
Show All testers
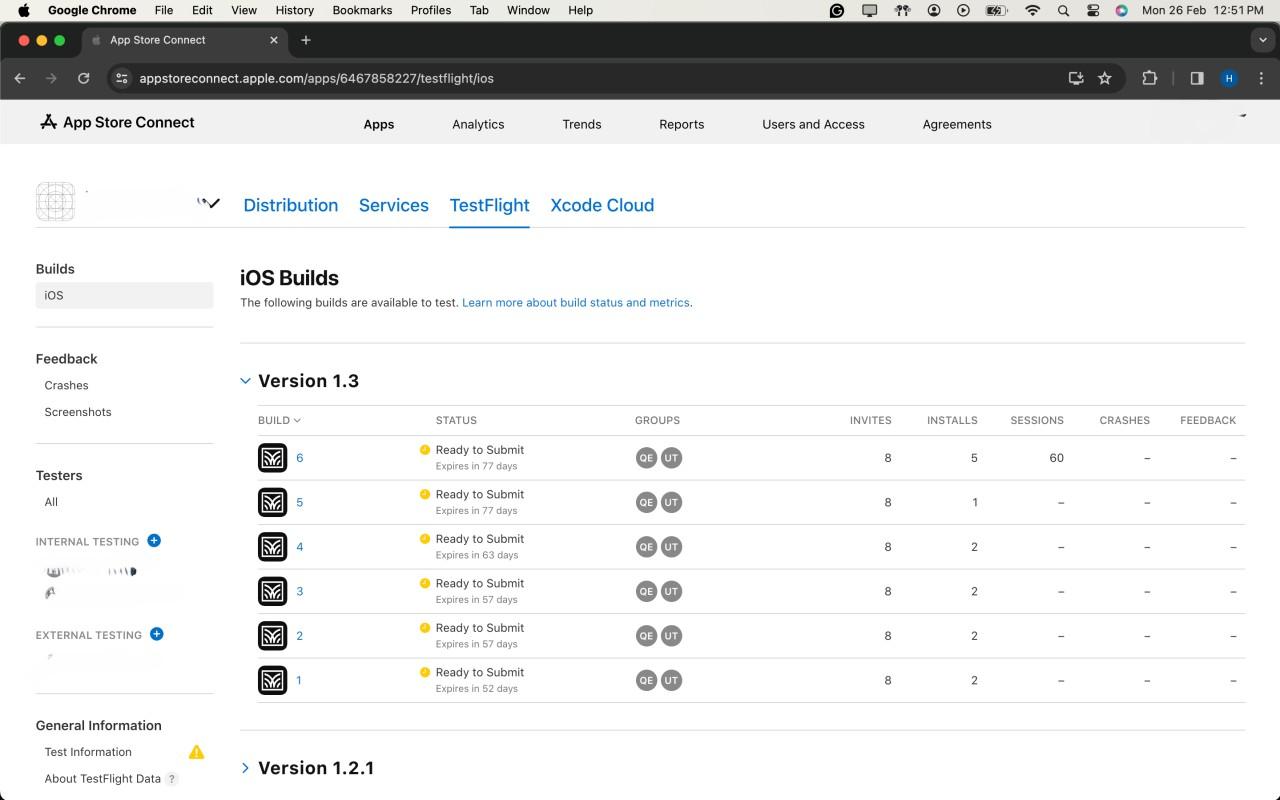point(51,502)
